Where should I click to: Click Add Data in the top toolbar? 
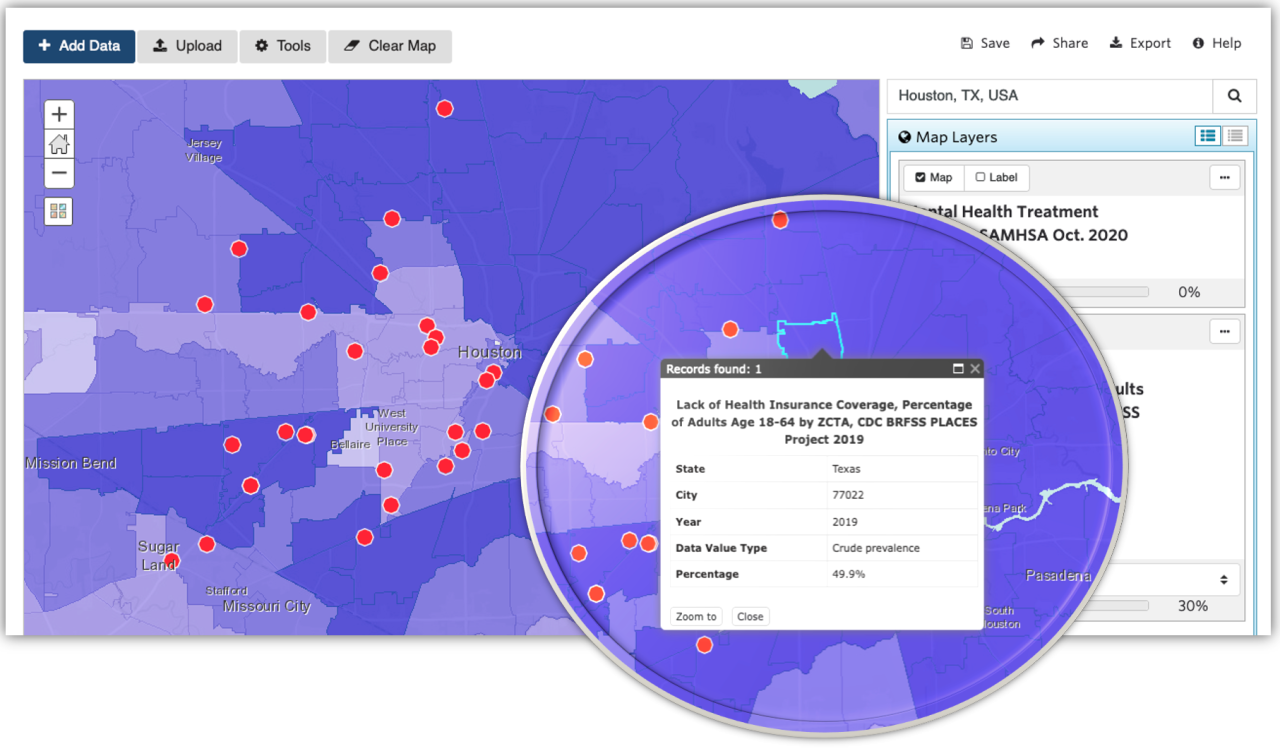[x=78, y=46]
